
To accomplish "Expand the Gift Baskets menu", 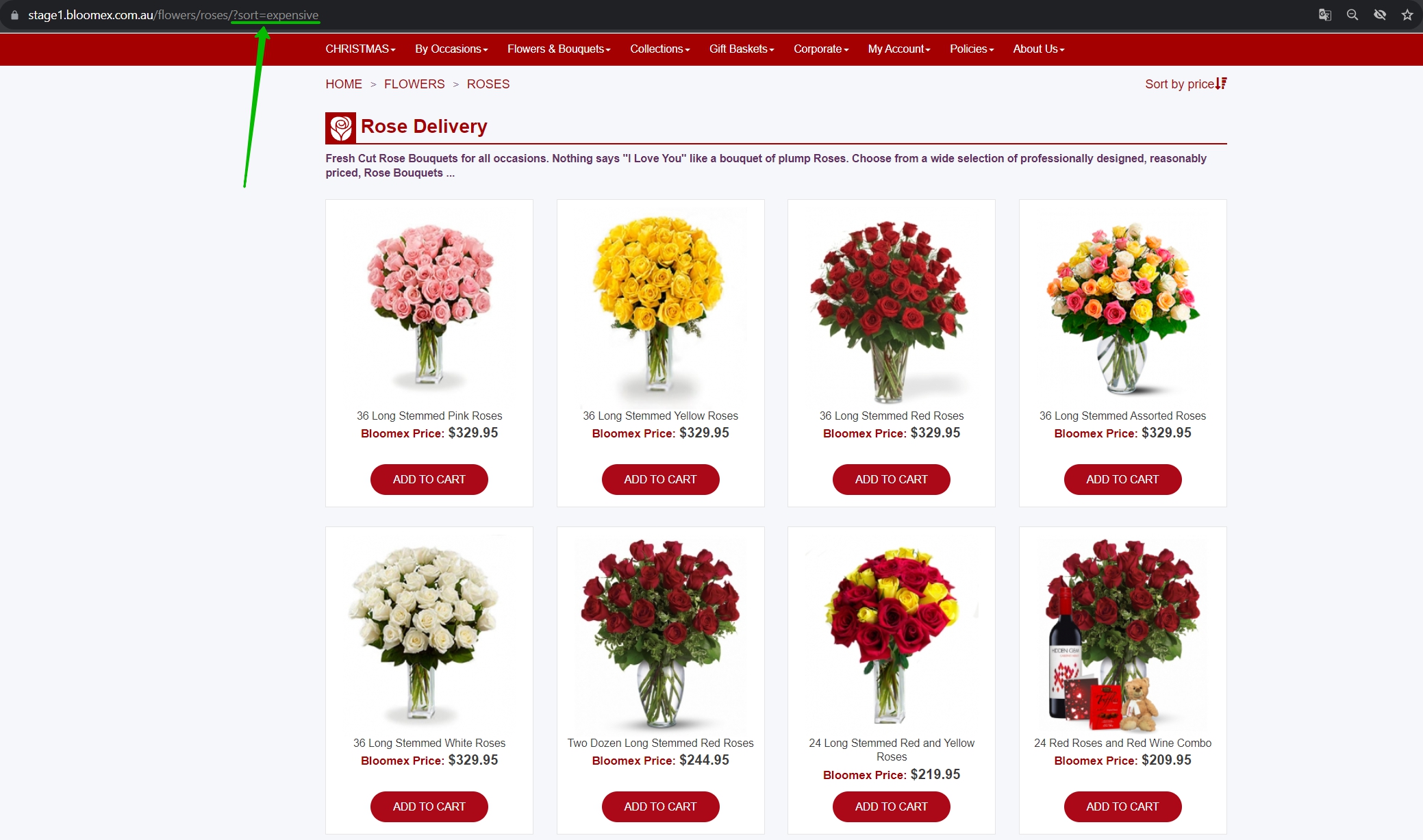I will click(x=742, y=49).
